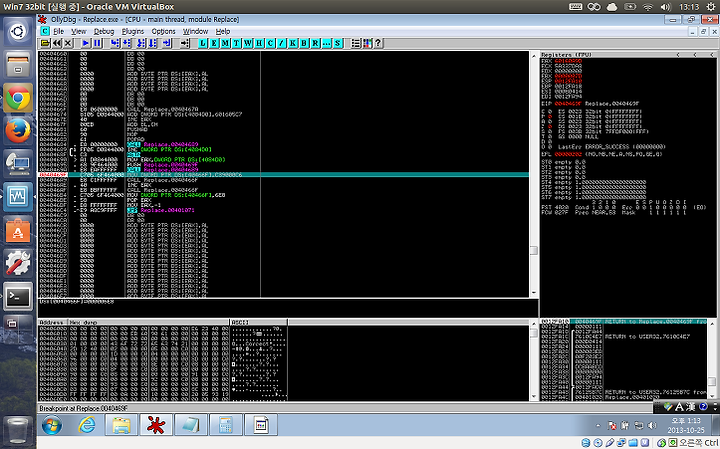Select the highlighted disassembly line at 0040469F

[283, 174]
